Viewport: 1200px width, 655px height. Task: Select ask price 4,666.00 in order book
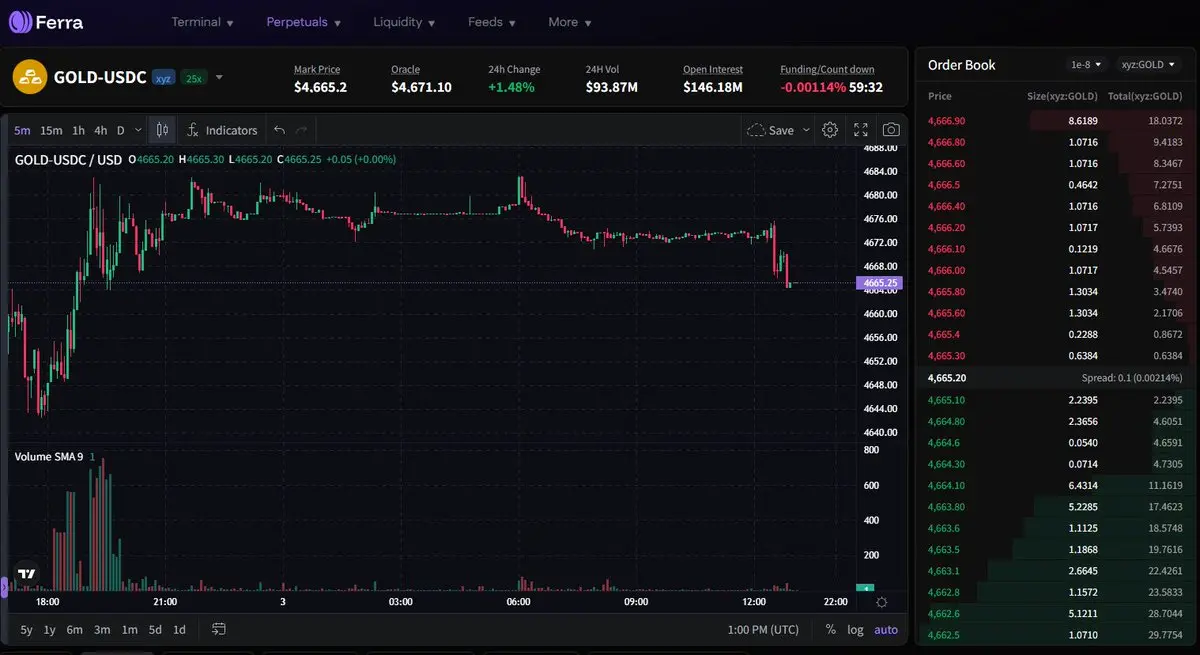click(x=947, y=270)
